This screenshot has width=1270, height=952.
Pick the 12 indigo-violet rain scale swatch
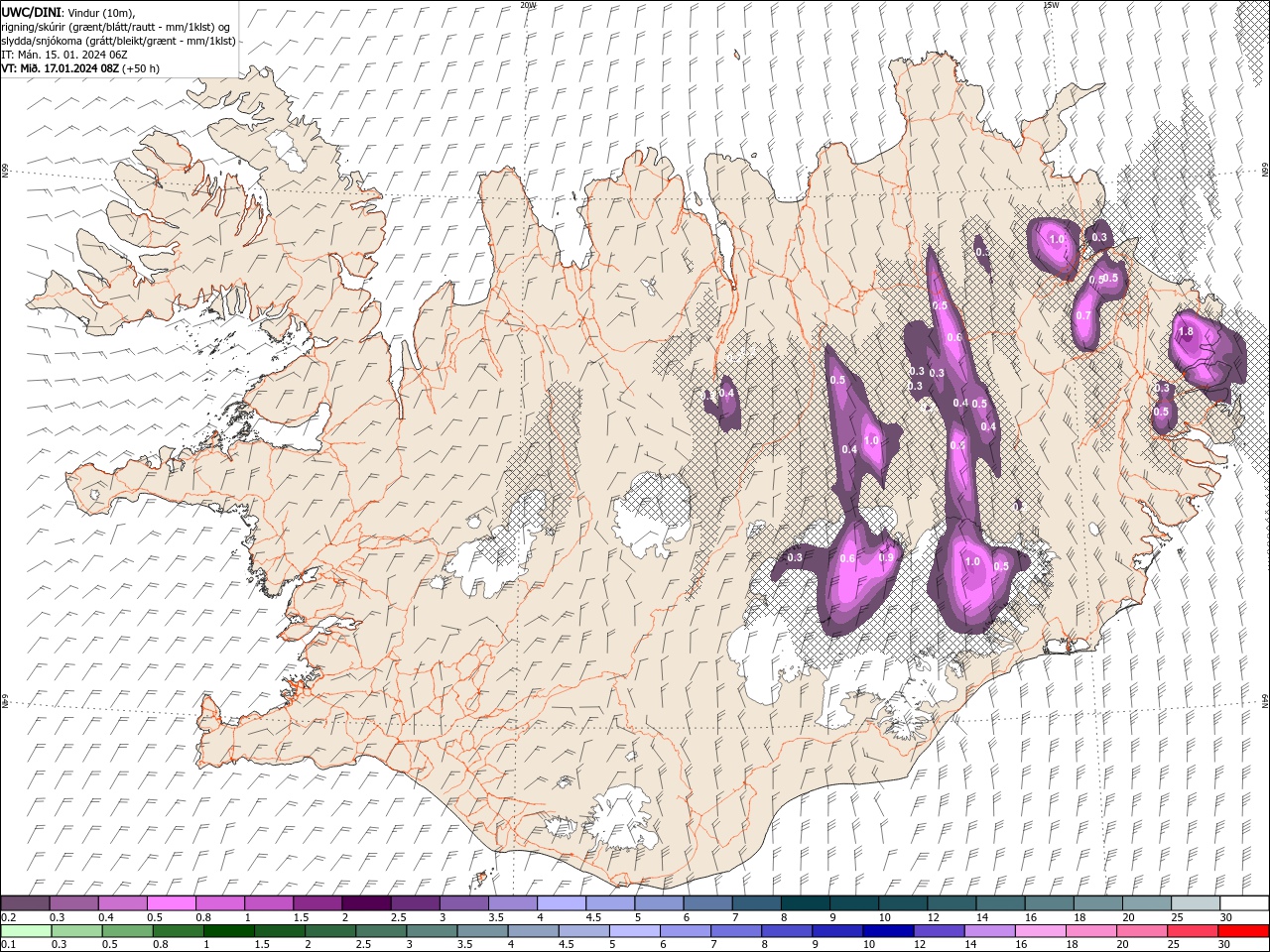pos(938,931)
